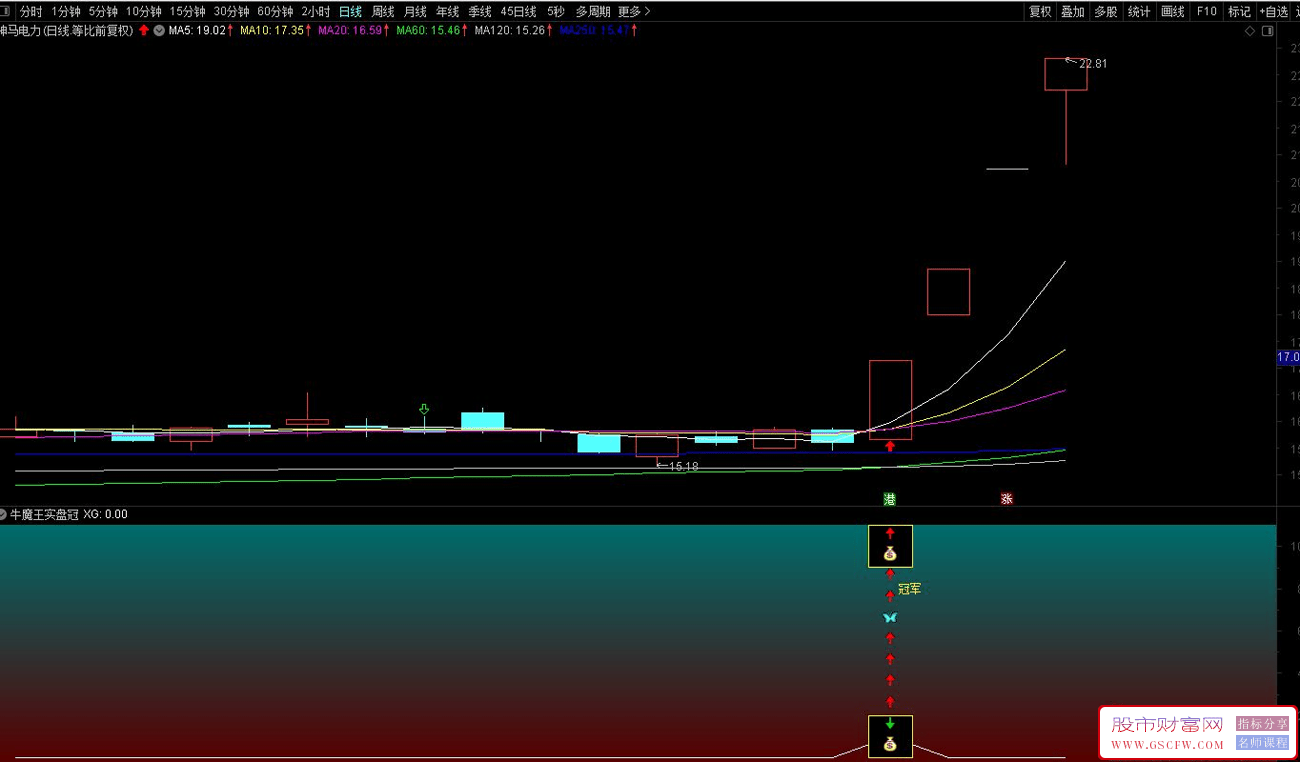Select the 5分钟 period tab
Viewport: 1300px width, 762px height.
103,12
